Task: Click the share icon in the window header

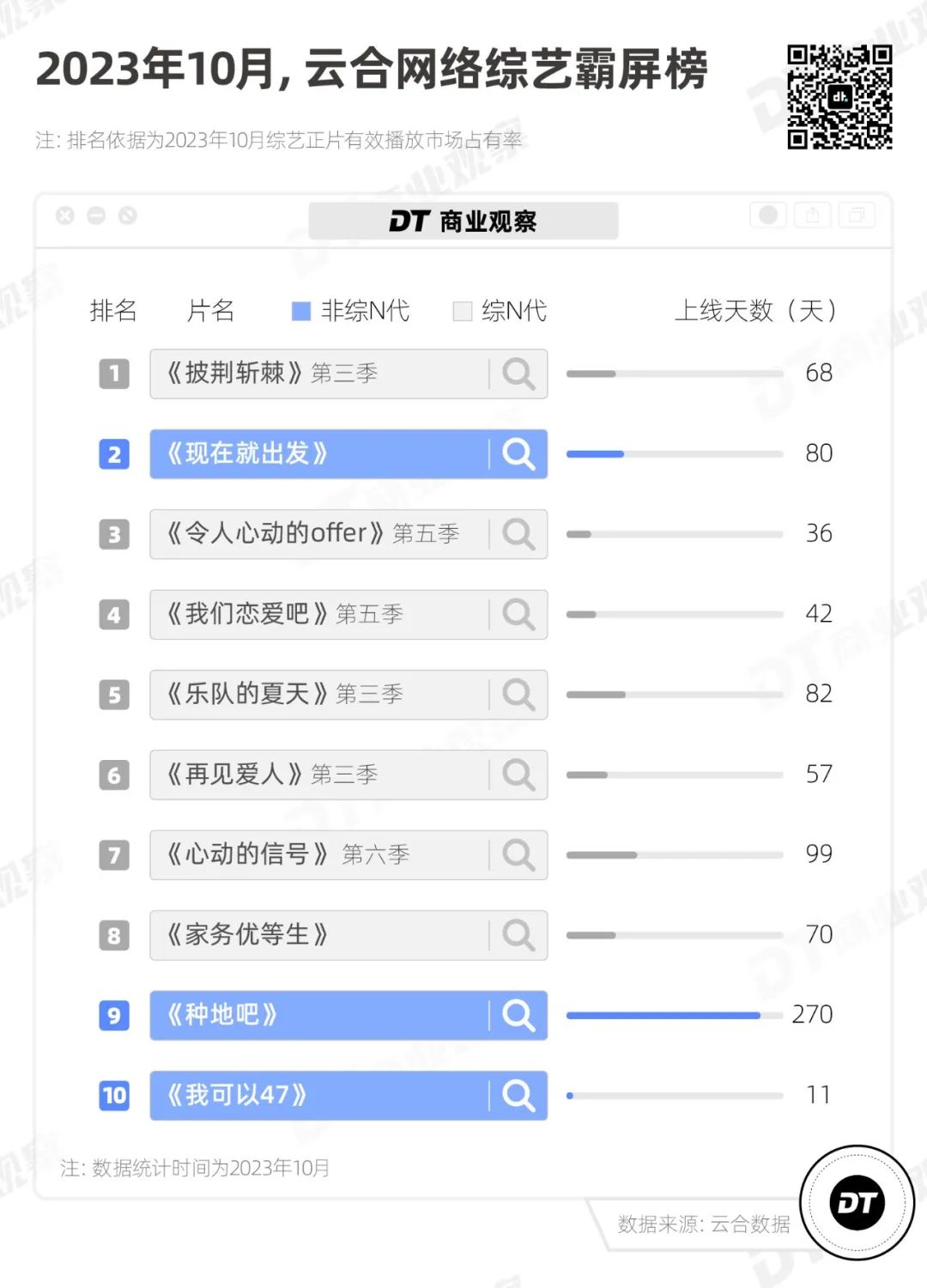Action: coord(812,215)
